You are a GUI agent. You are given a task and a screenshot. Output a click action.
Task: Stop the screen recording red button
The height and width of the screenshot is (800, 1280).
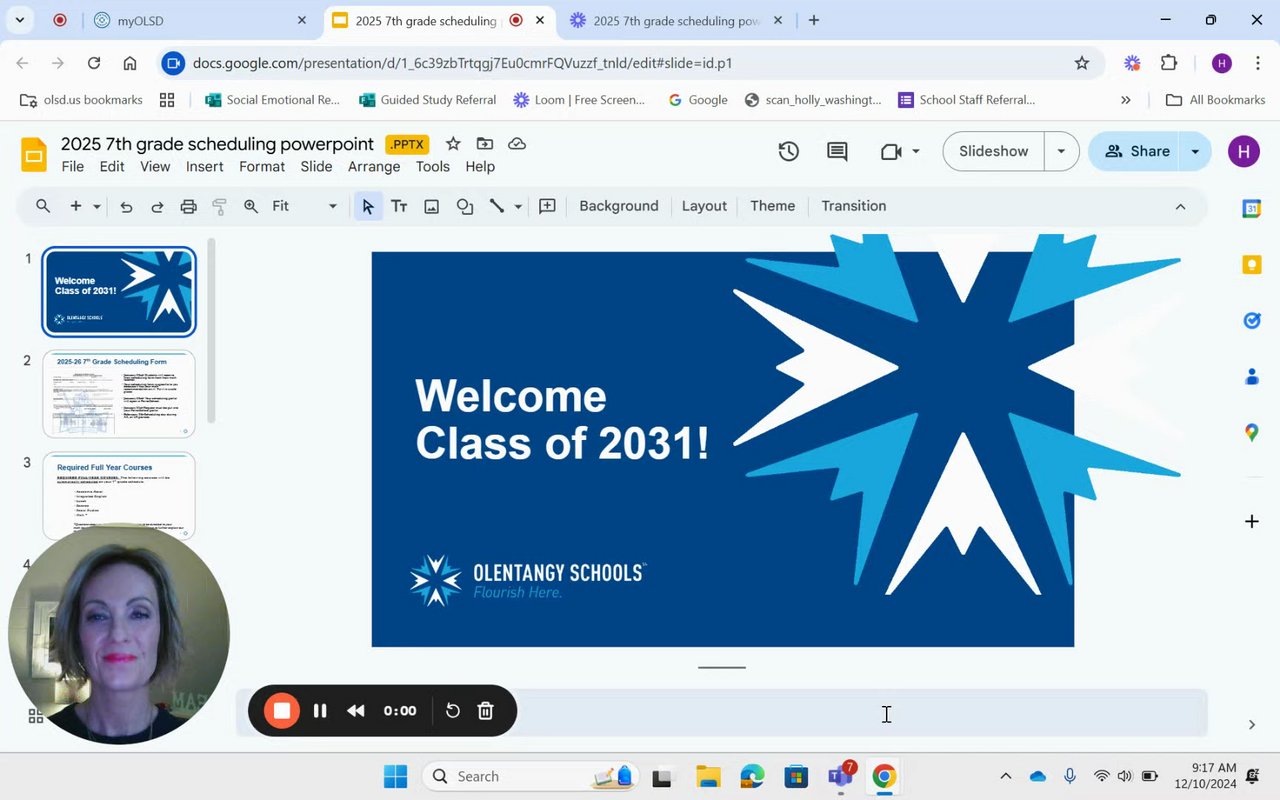(282, 711)
